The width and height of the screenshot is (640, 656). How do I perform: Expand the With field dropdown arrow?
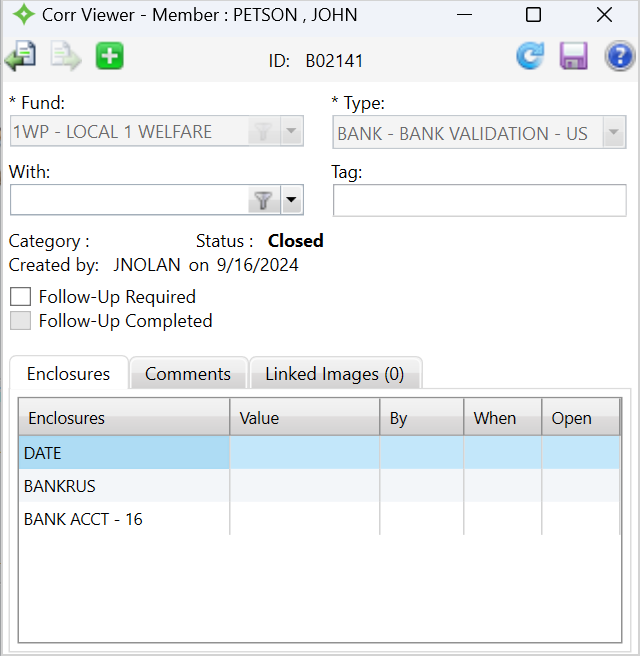[x=291, y=200]
